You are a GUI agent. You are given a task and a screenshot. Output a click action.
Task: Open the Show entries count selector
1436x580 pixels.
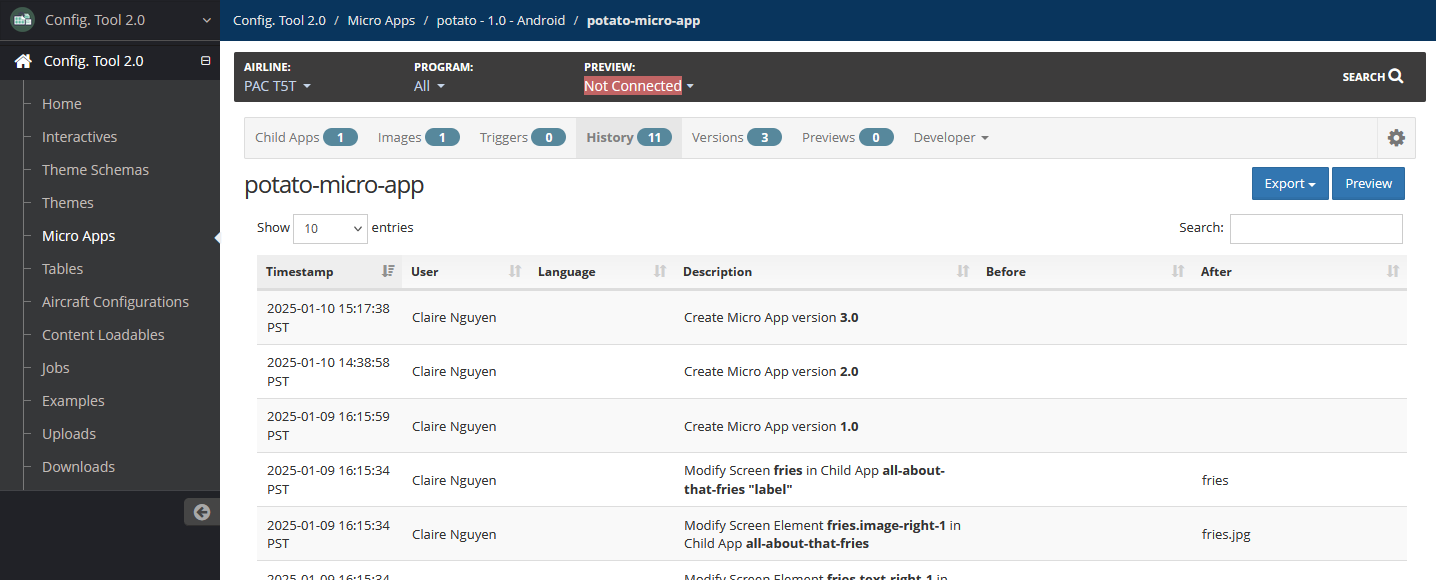pos(330,228)
